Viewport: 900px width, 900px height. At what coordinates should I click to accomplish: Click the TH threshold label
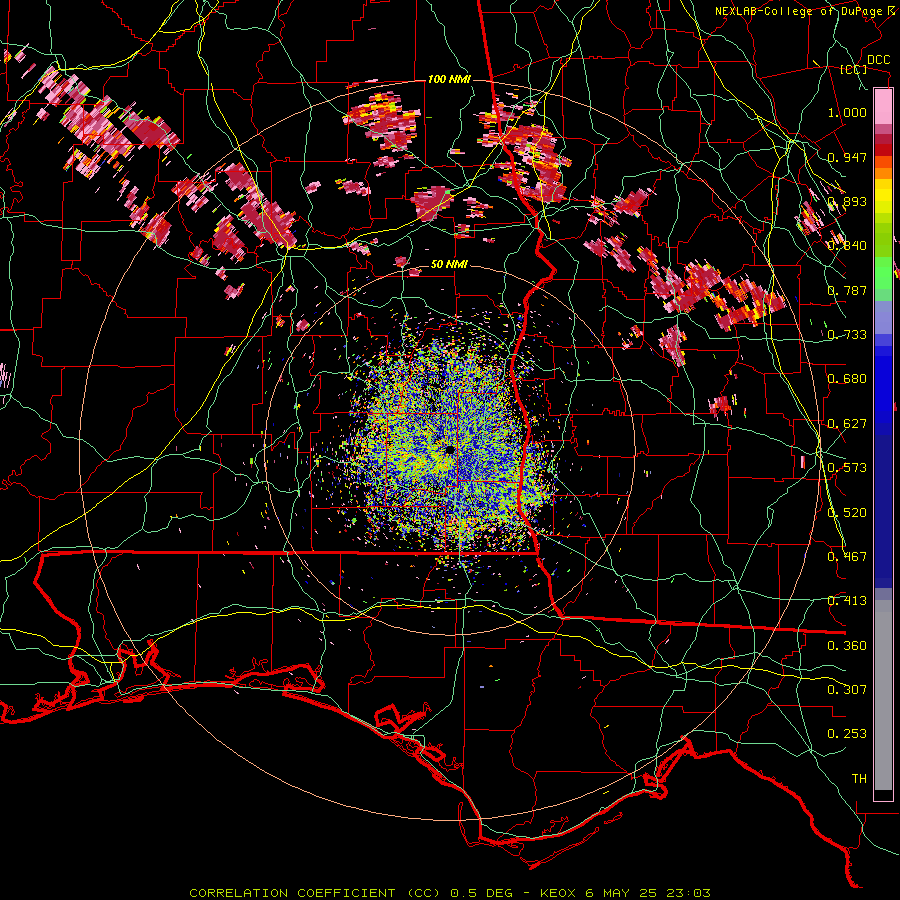(x=859, y=779)
